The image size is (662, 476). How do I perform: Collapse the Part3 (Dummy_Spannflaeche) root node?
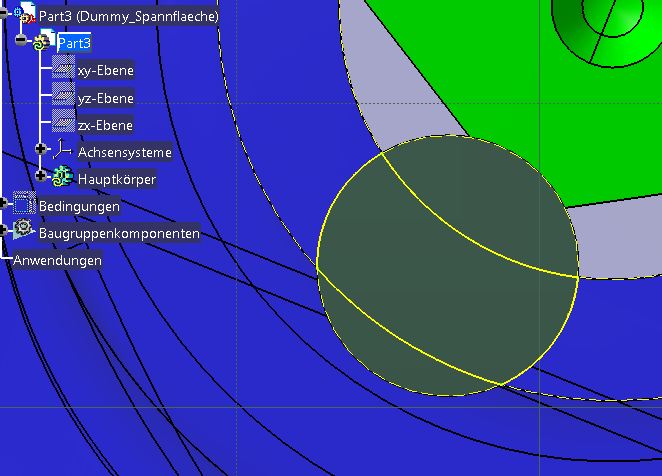pos(3,13)
